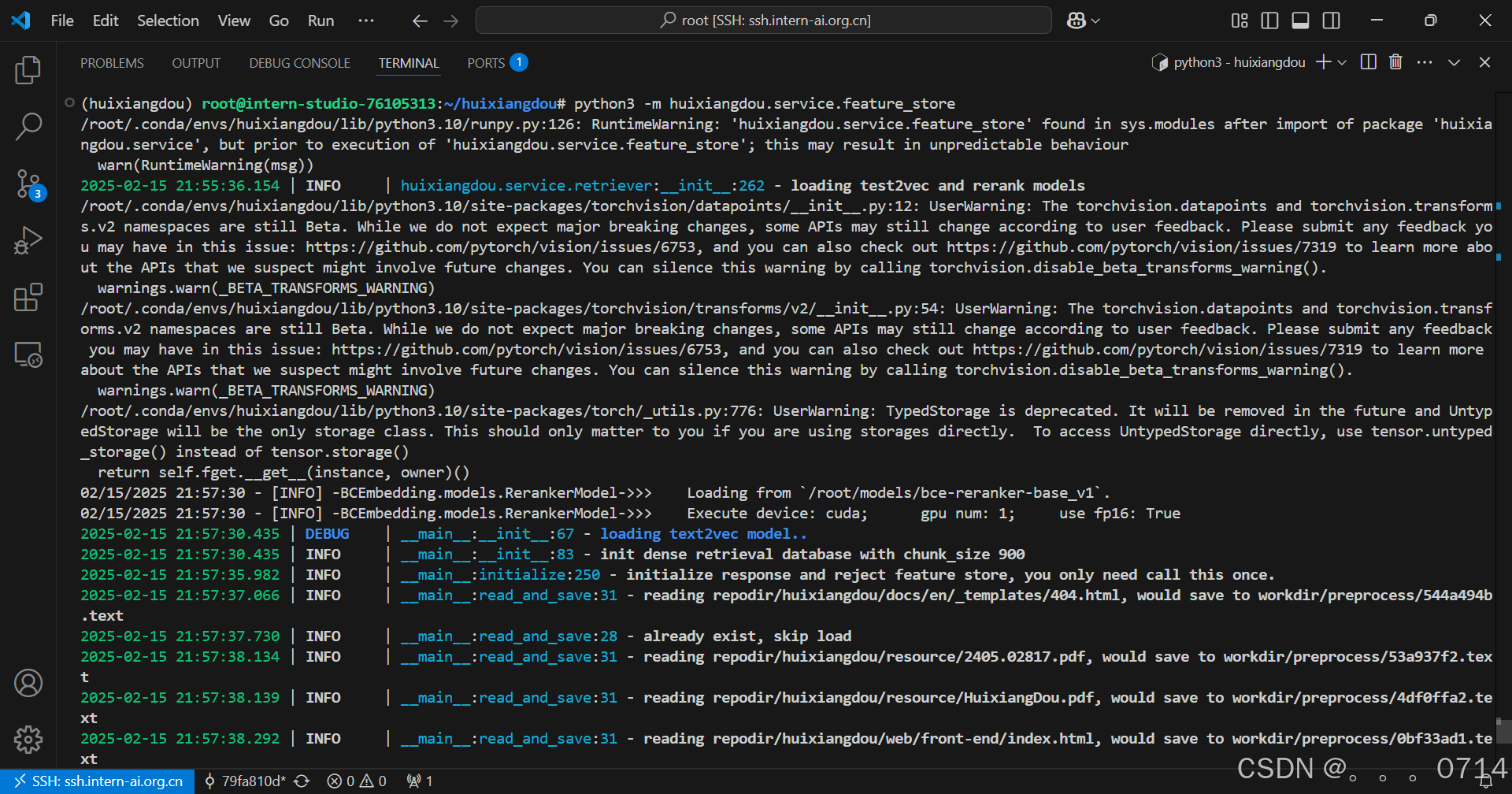Open the Run menu
1512x794 pixels.
click(x=321, y=20)
